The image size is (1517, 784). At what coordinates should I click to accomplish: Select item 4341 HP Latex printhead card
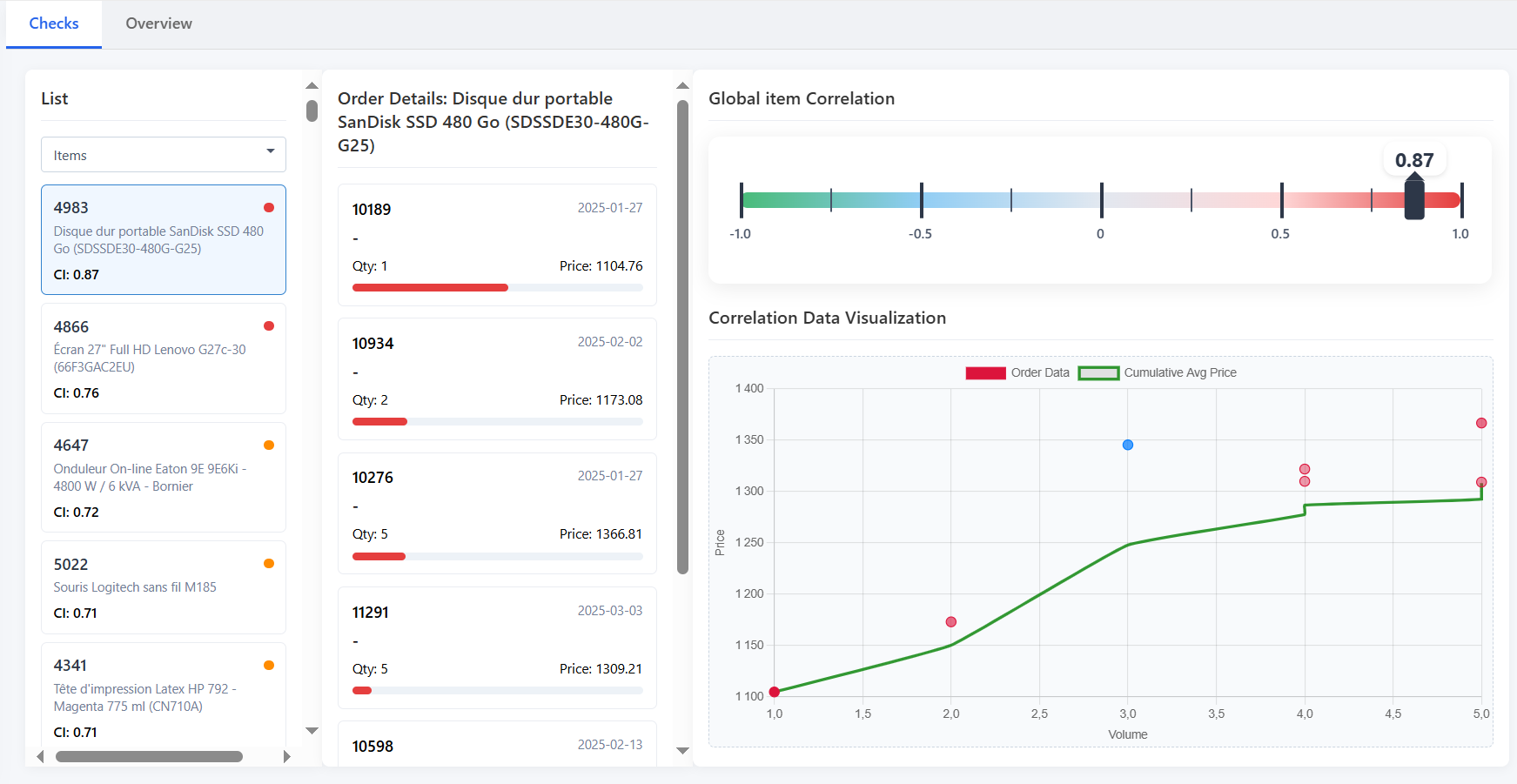(164, 696)
